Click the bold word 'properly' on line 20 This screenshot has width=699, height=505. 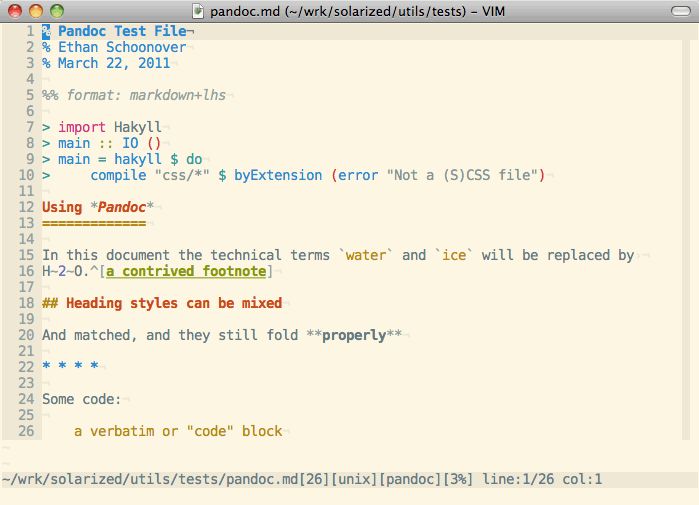355,335
